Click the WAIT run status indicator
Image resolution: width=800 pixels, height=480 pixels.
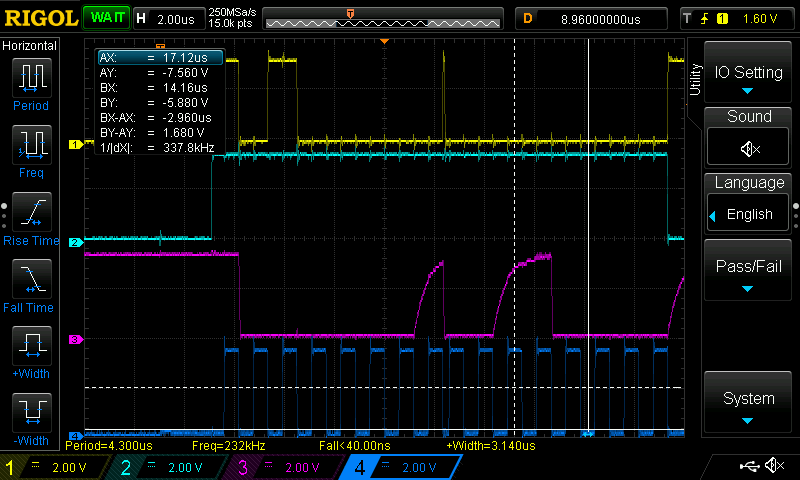click(107, 18)
